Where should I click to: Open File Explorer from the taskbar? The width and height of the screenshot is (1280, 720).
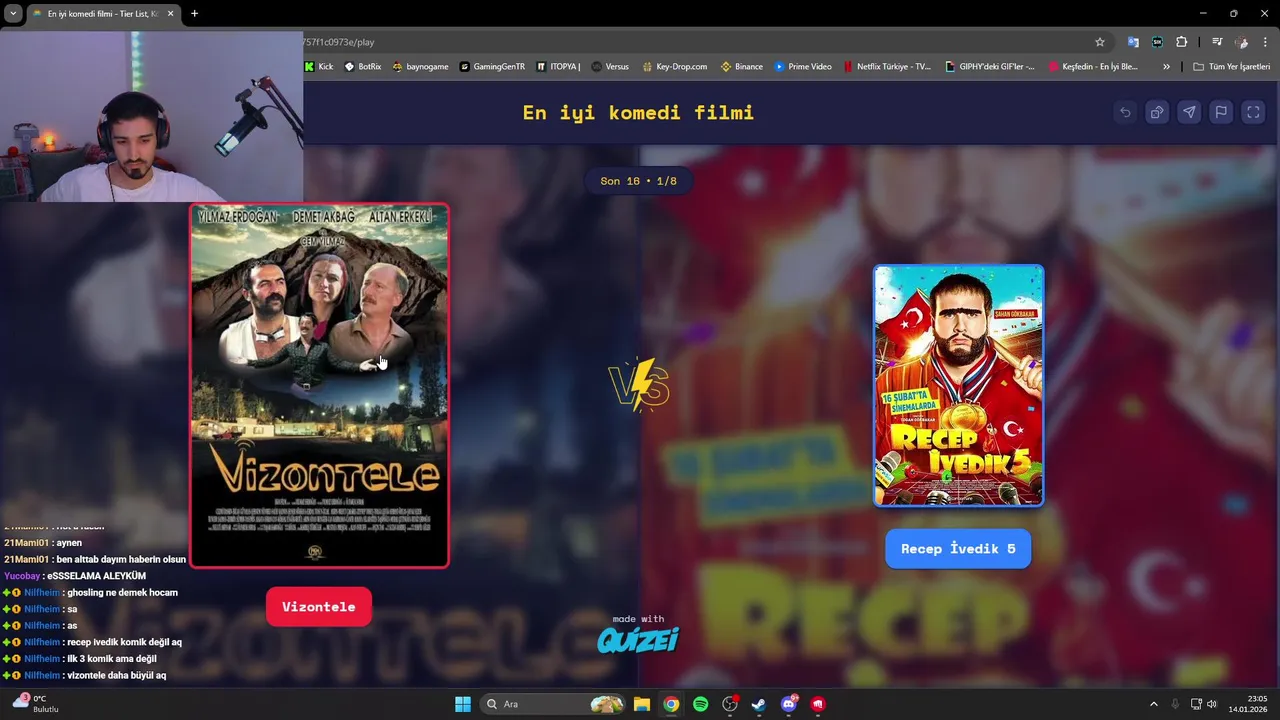pyautogui.click(x=641, y=704)
